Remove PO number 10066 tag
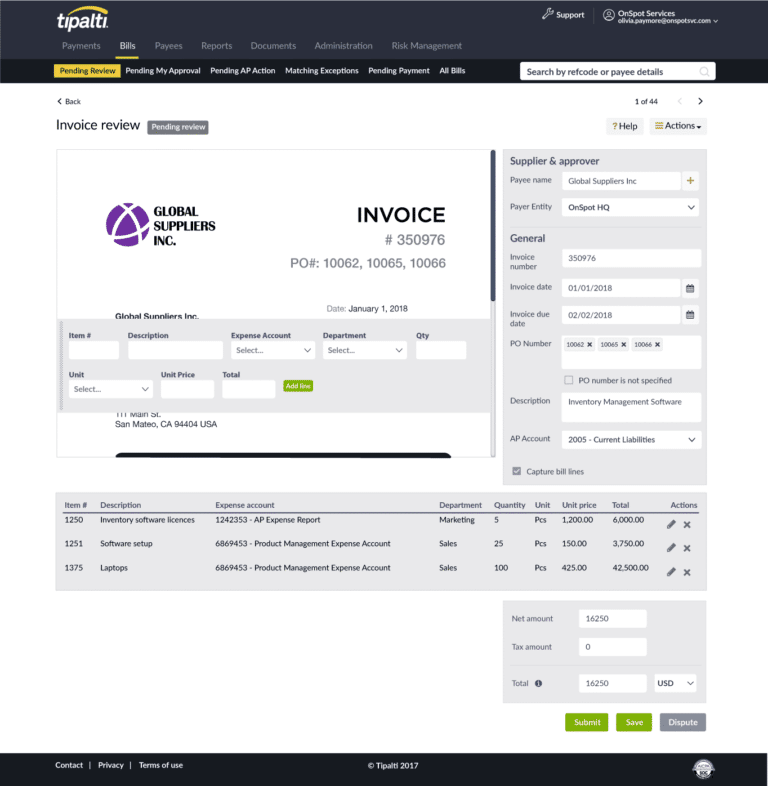 click(657, 344)
